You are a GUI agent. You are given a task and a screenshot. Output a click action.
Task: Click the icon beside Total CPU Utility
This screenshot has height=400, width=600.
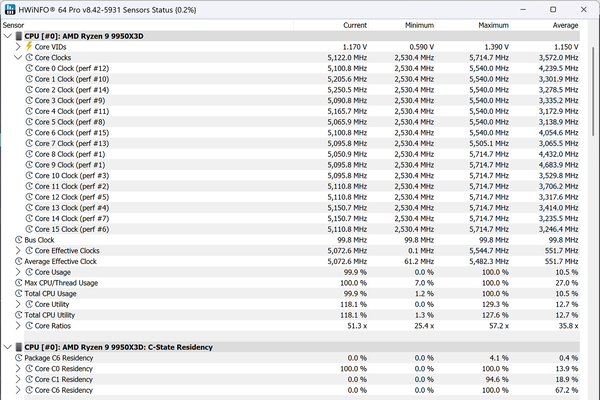[18, 315]
